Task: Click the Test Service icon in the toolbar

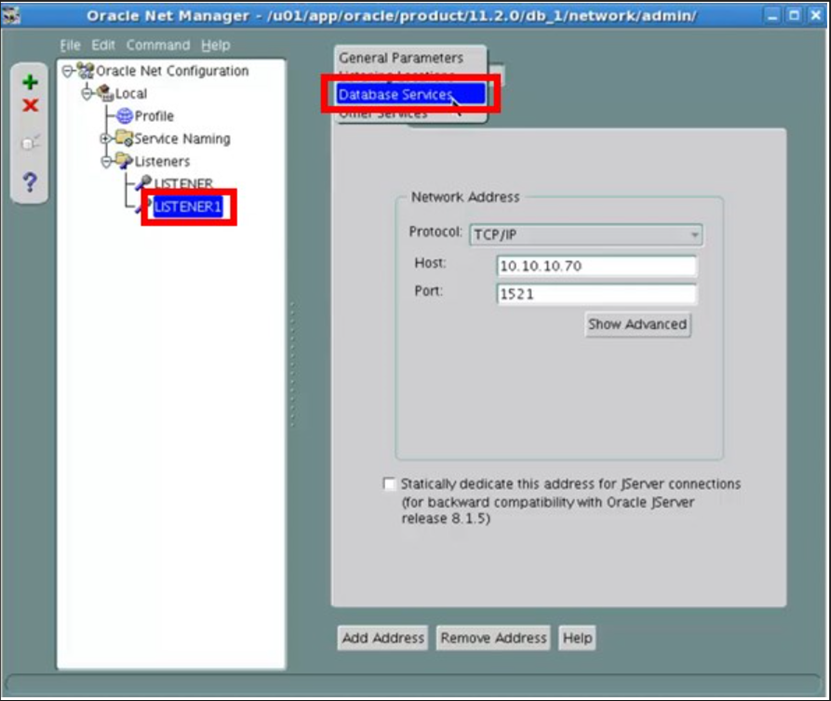Action: (30, 142)
